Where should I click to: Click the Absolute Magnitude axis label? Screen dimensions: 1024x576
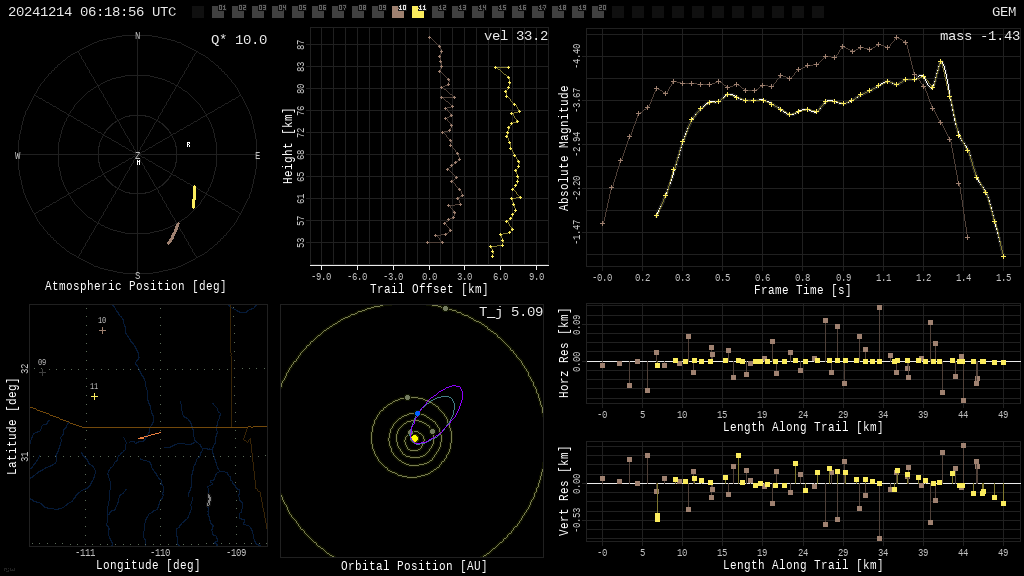click(x=563, y=148)
